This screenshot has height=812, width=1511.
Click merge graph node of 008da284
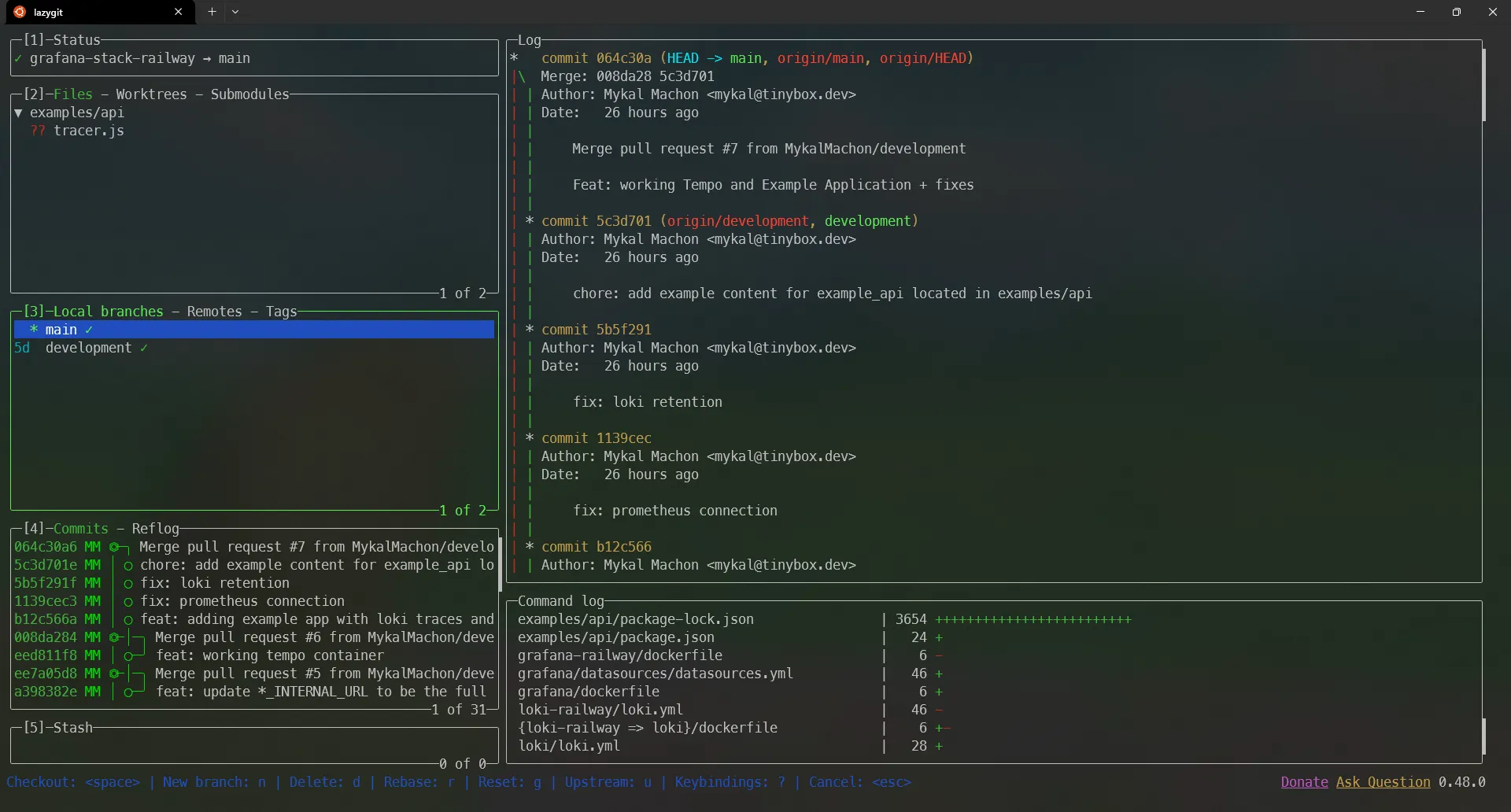tap(114, 637)
